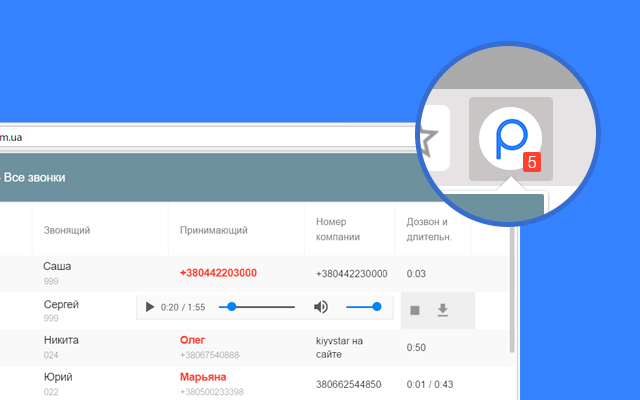Click the browser address bar
The height and width of the screenshot is (400, 640).
point(208,138)
